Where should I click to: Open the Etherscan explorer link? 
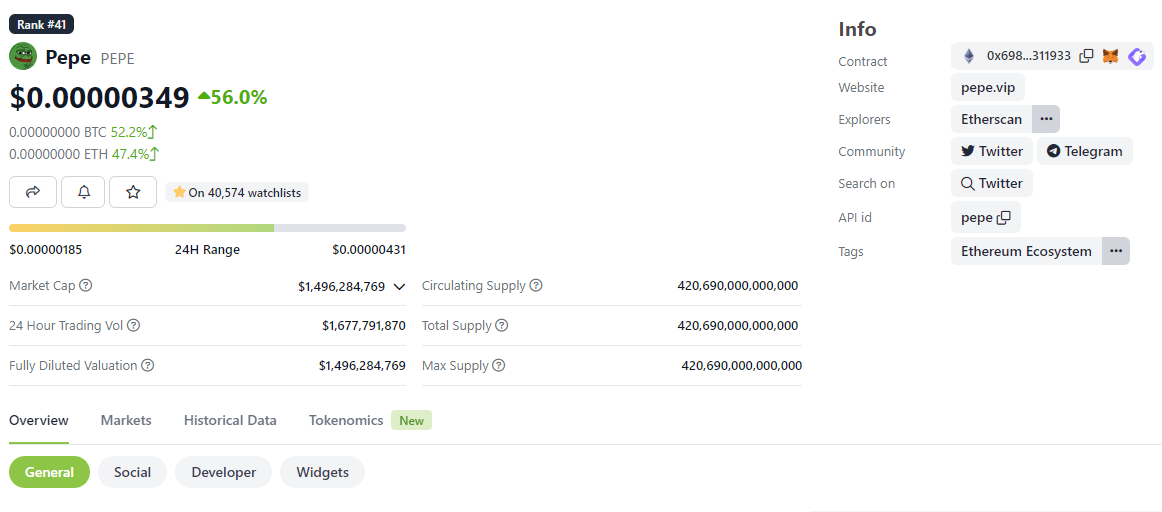point(992,119)
